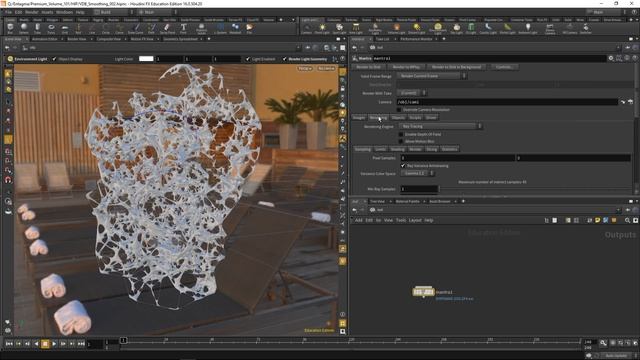Add an Area Light from shelf

pos(356,28)
